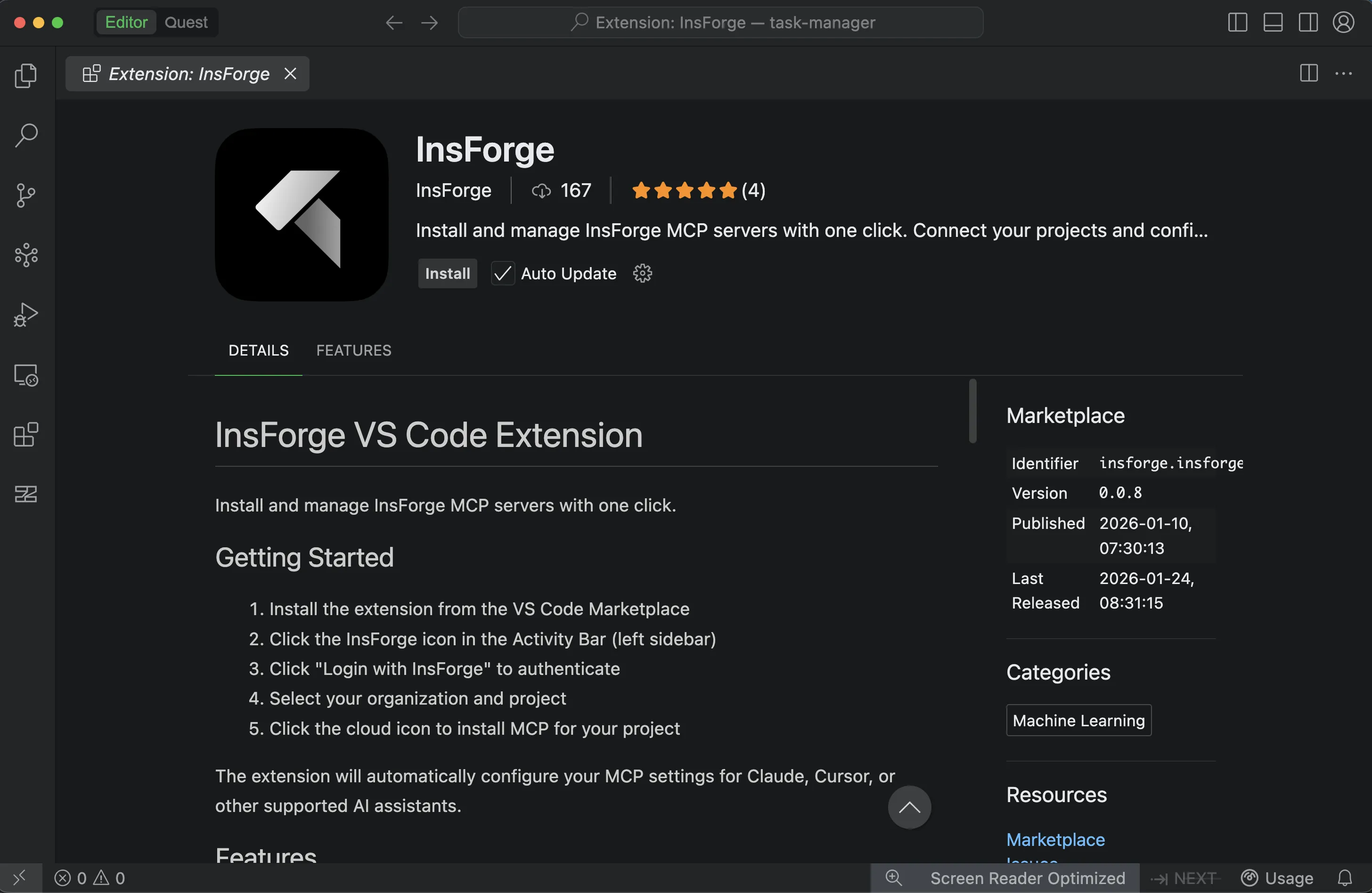The height and width of the screenshot is (893, 1372).
Task: Toggle the secondary side bar layout icon
Action: 1308,23
